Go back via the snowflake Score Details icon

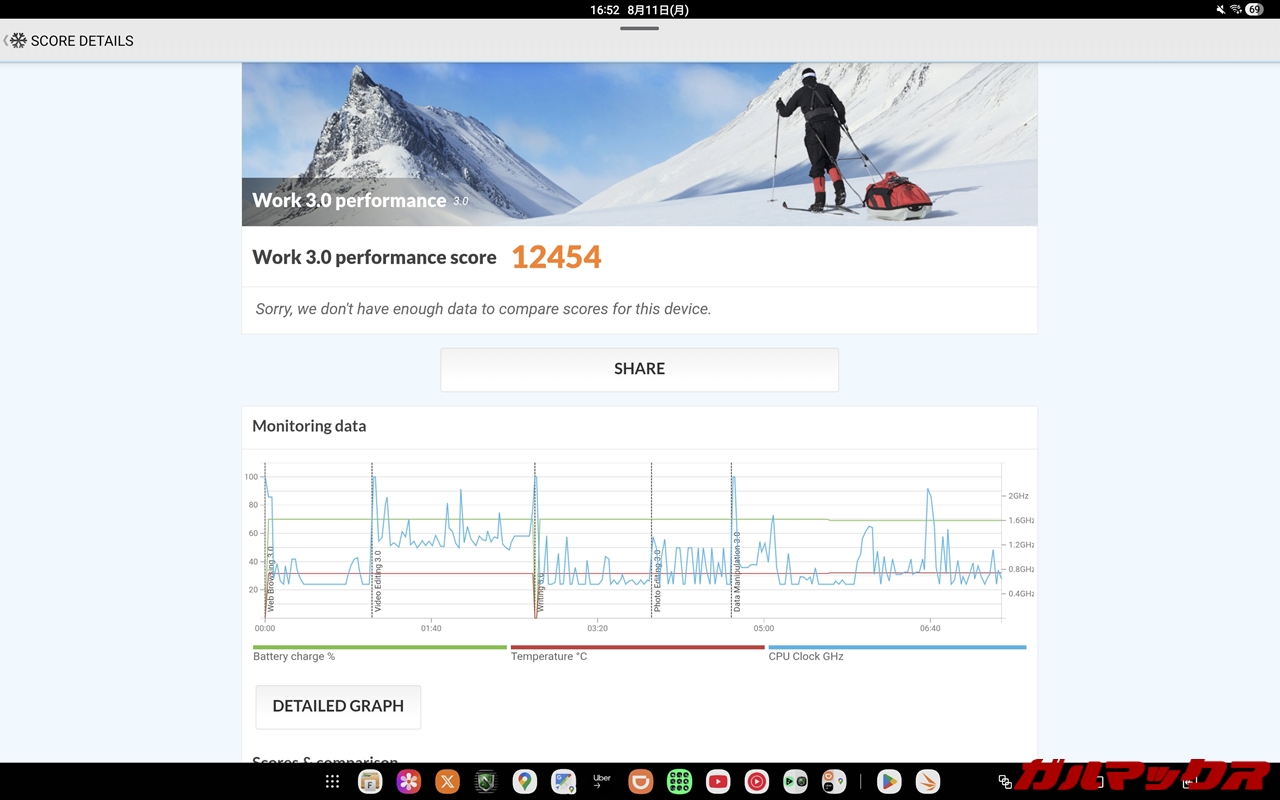tap(17, 41)
